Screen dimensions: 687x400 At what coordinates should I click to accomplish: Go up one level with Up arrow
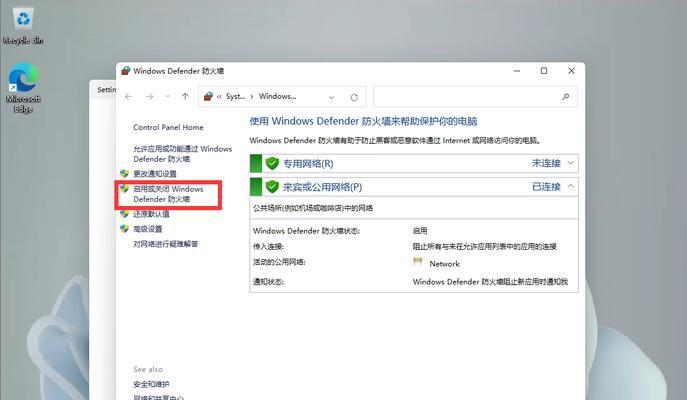point(185,96)
